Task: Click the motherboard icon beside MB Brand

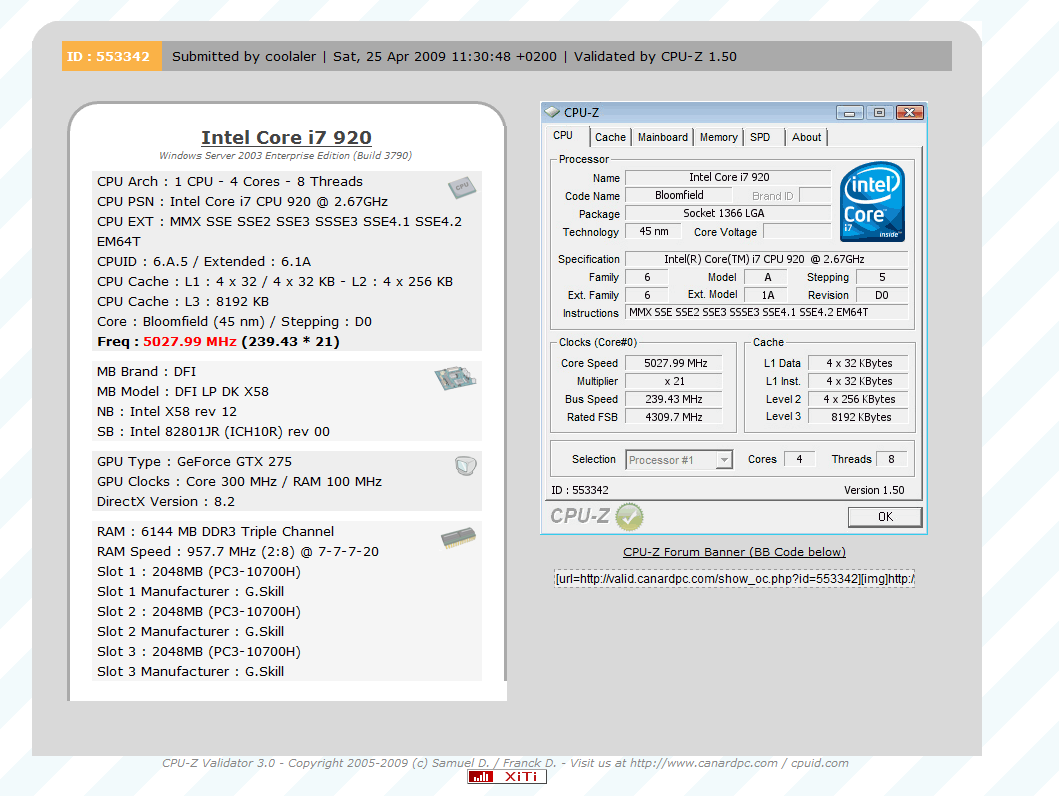Action: click(455, 378)
